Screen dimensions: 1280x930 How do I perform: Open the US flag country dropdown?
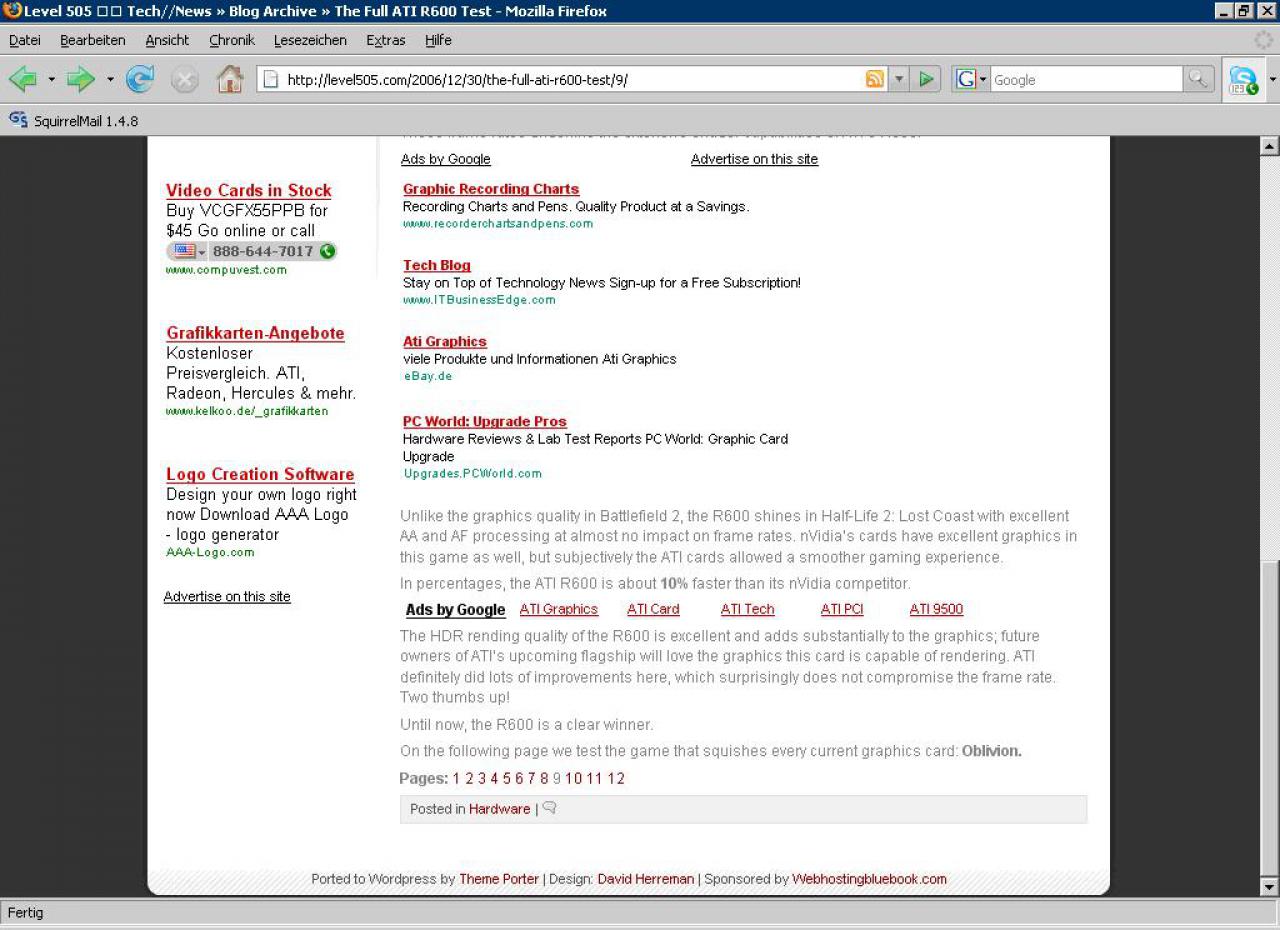pos(187,251)
